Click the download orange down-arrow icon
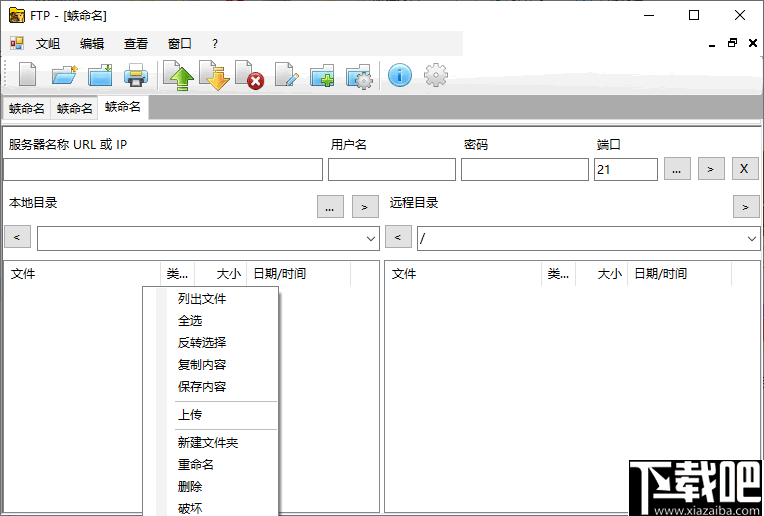The width and height of the screenshot is (764, 516). pyautogui.click(x=214, y=75)
